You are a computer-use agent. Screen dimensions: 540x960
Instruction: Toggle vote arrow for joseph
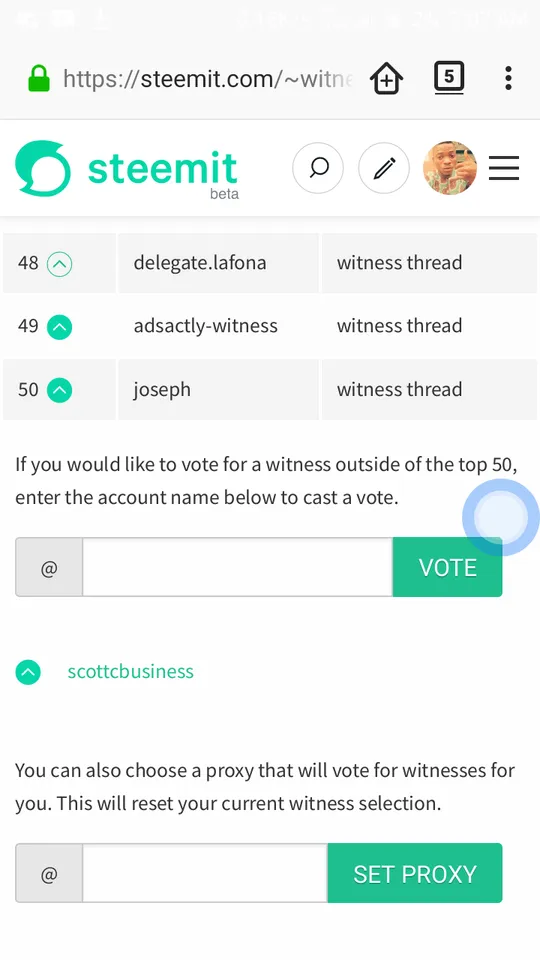59,390
